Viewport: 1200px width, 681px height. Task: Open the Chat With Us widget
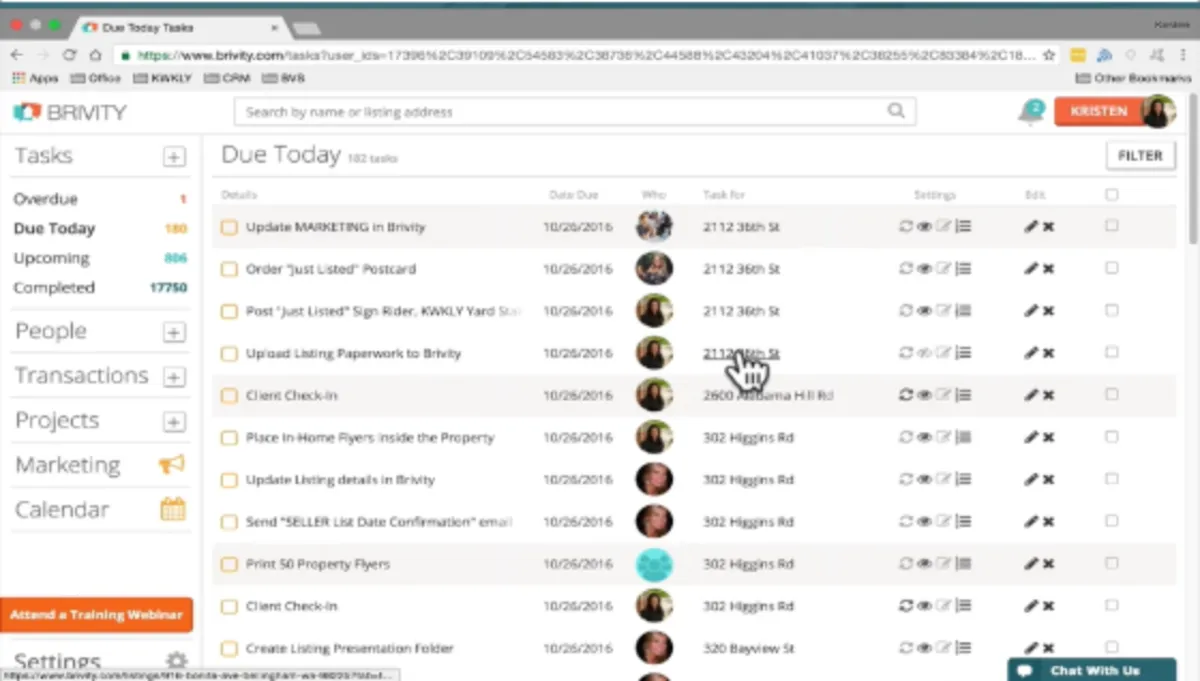point(1091,670)
